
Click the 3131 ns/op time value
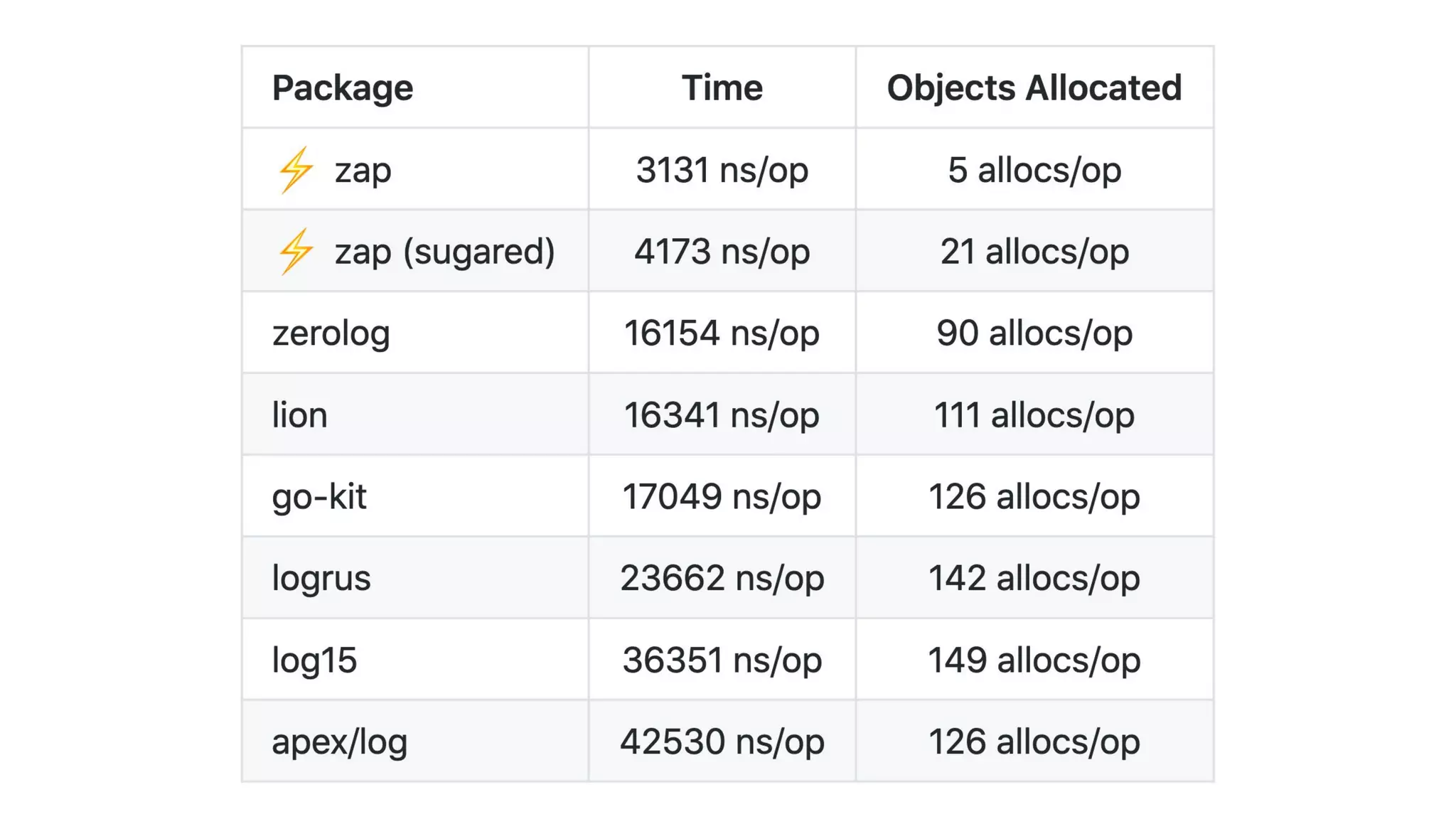(x=722, y=171)
